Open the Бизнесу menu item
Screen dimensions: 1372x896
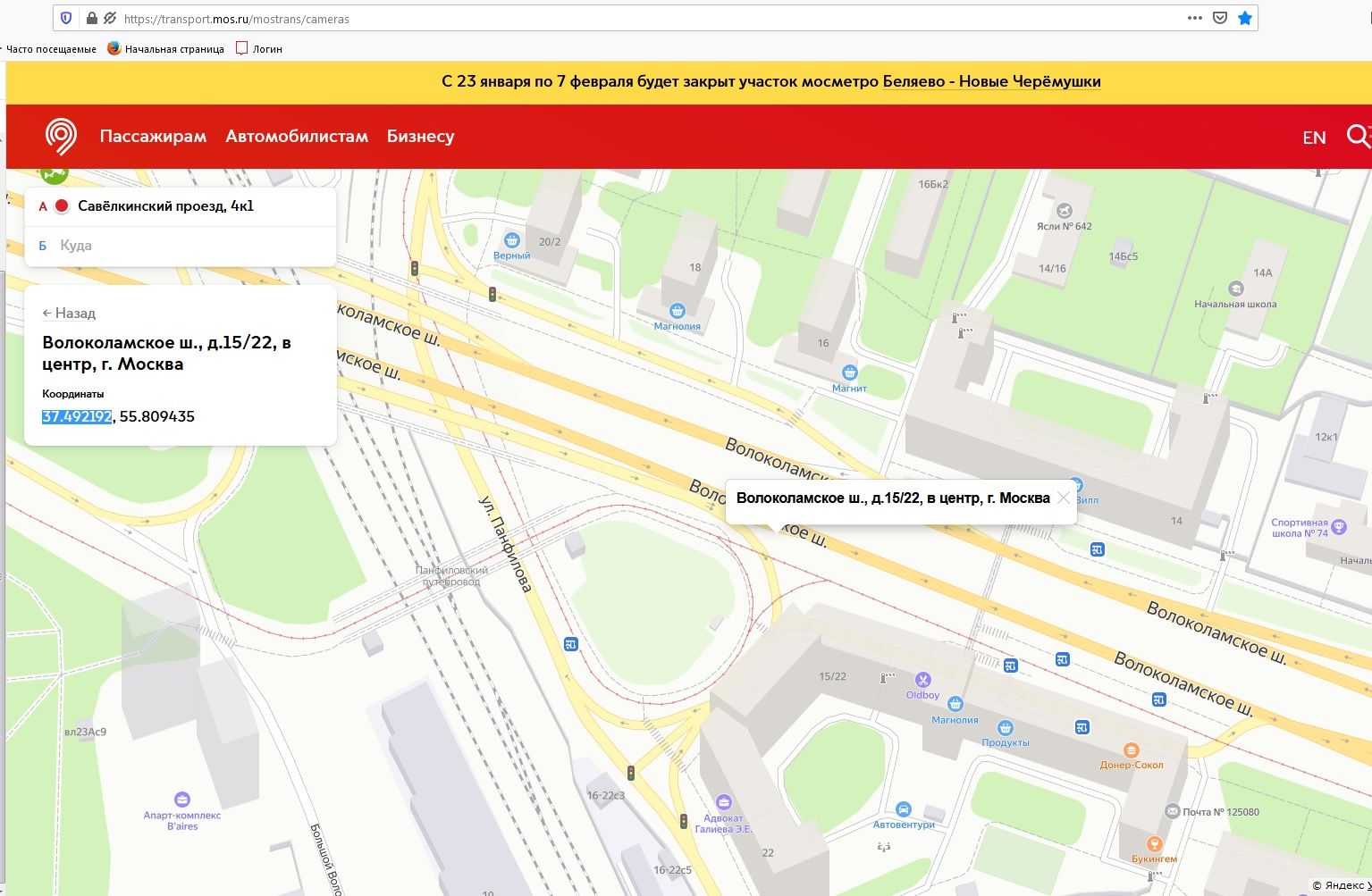420,137
